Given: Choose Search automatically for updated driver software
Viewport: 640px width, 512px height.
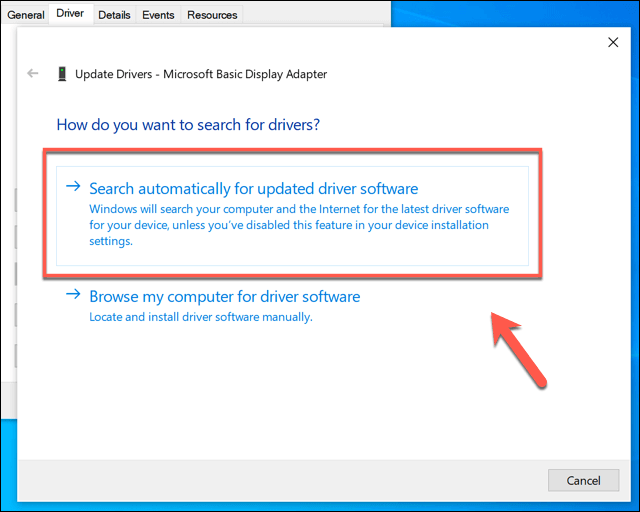Looking at the screenshot, I should click(253, 188).
